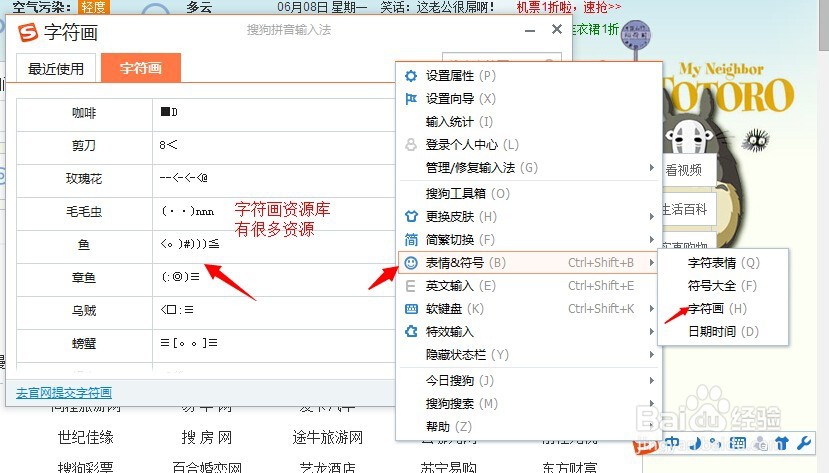Expand the 更换皮肤 submenu arrow

[651, 216]
